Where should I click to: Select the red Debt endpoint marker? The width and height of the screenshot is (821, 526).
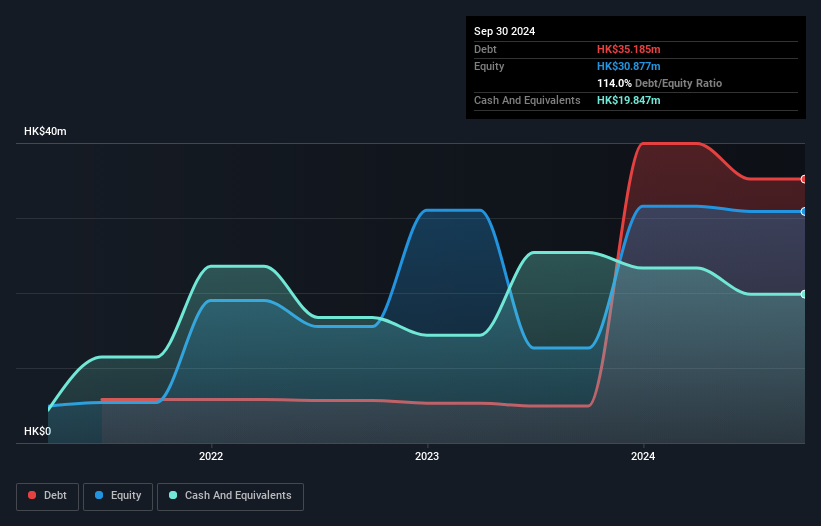pos(804,180)
